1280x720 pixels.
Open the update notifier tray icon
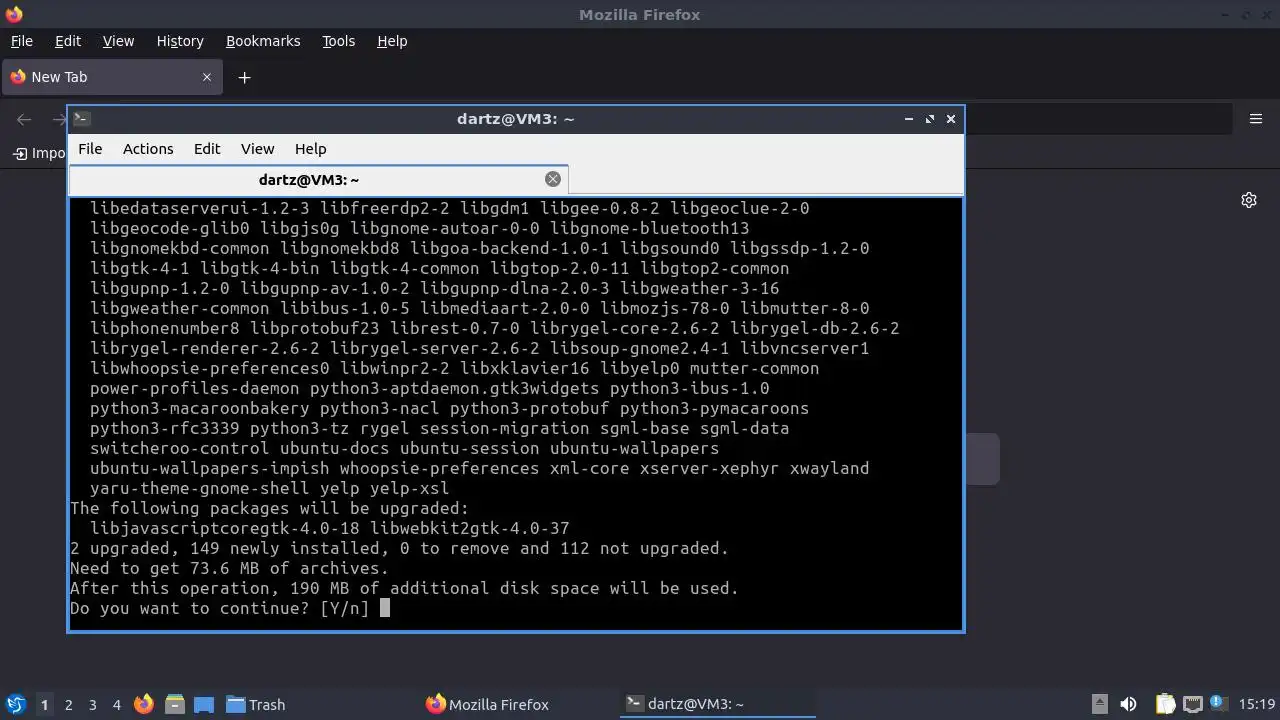pyautogui.click(x=1219, y=704)
